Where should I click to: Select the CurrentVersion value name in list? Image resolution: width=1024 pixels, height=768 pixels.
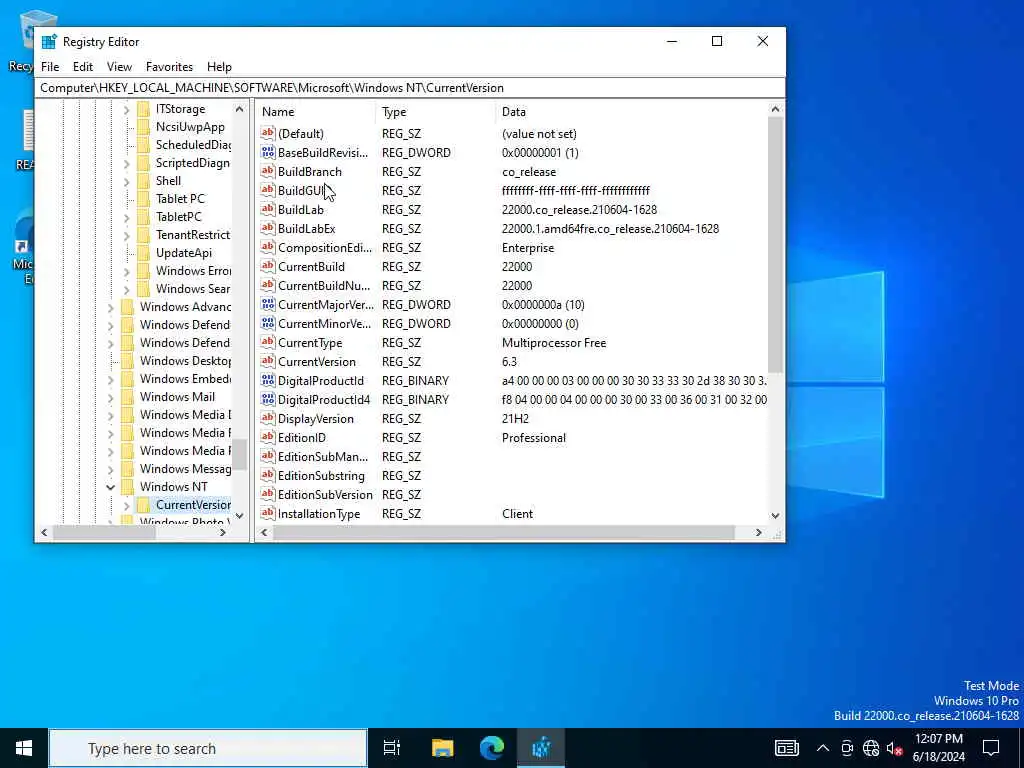pyautogui.click(x=317, y=361)
